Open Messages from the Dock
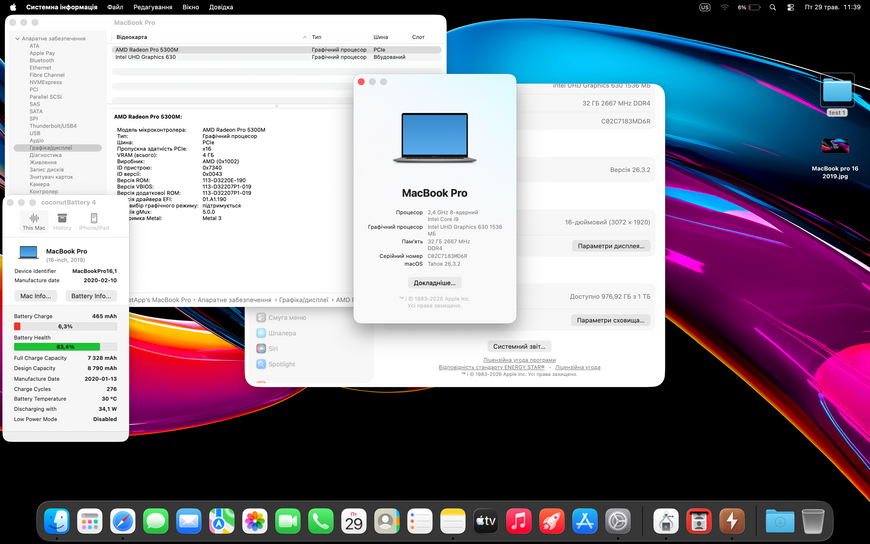 click(155, 521)
